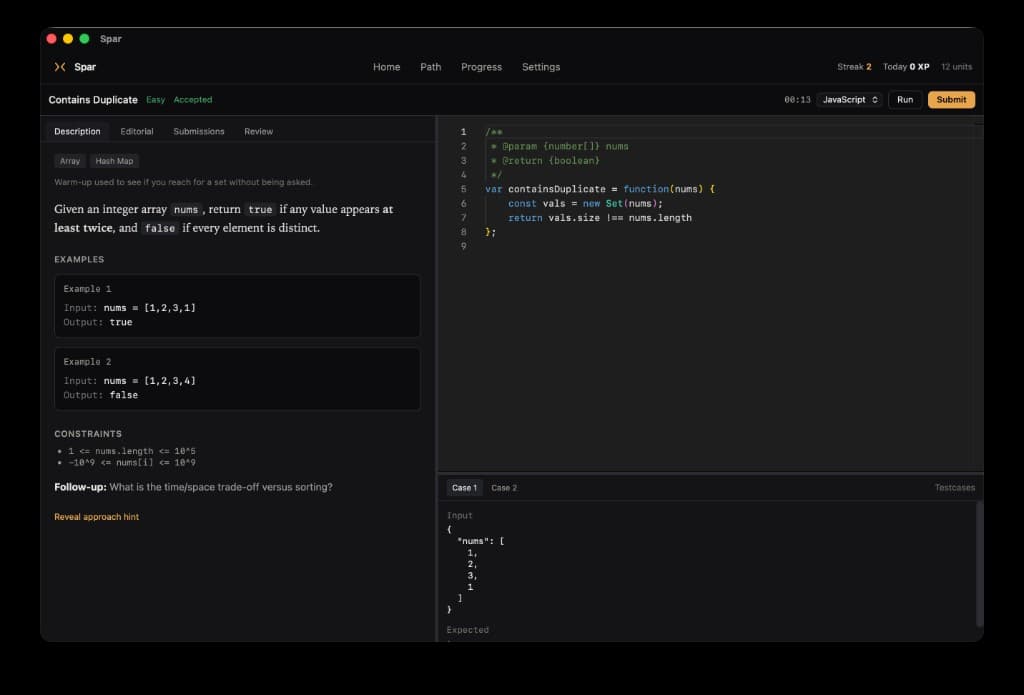Click the Array tag
This screenshot has width=1024, height=695.
[70, 161]
